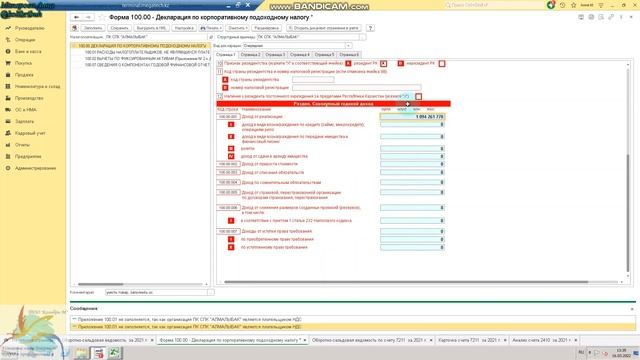Open the Операции sidebar section
640x360 pixels.
[25, 40]
